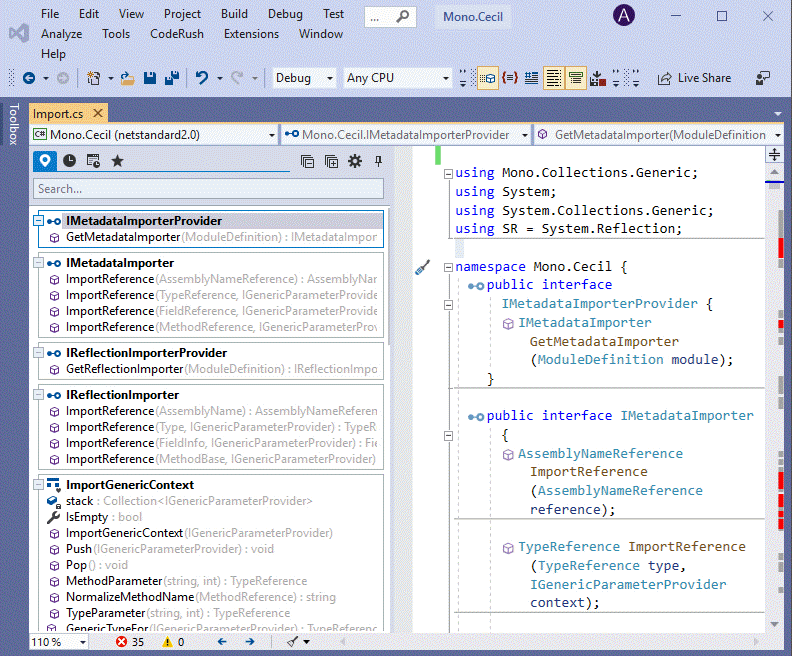The height and width of the screenshot is (656, 792).
Task: Toggle the location pin tab in the navigation panel
Action: (x=45, y=161)
